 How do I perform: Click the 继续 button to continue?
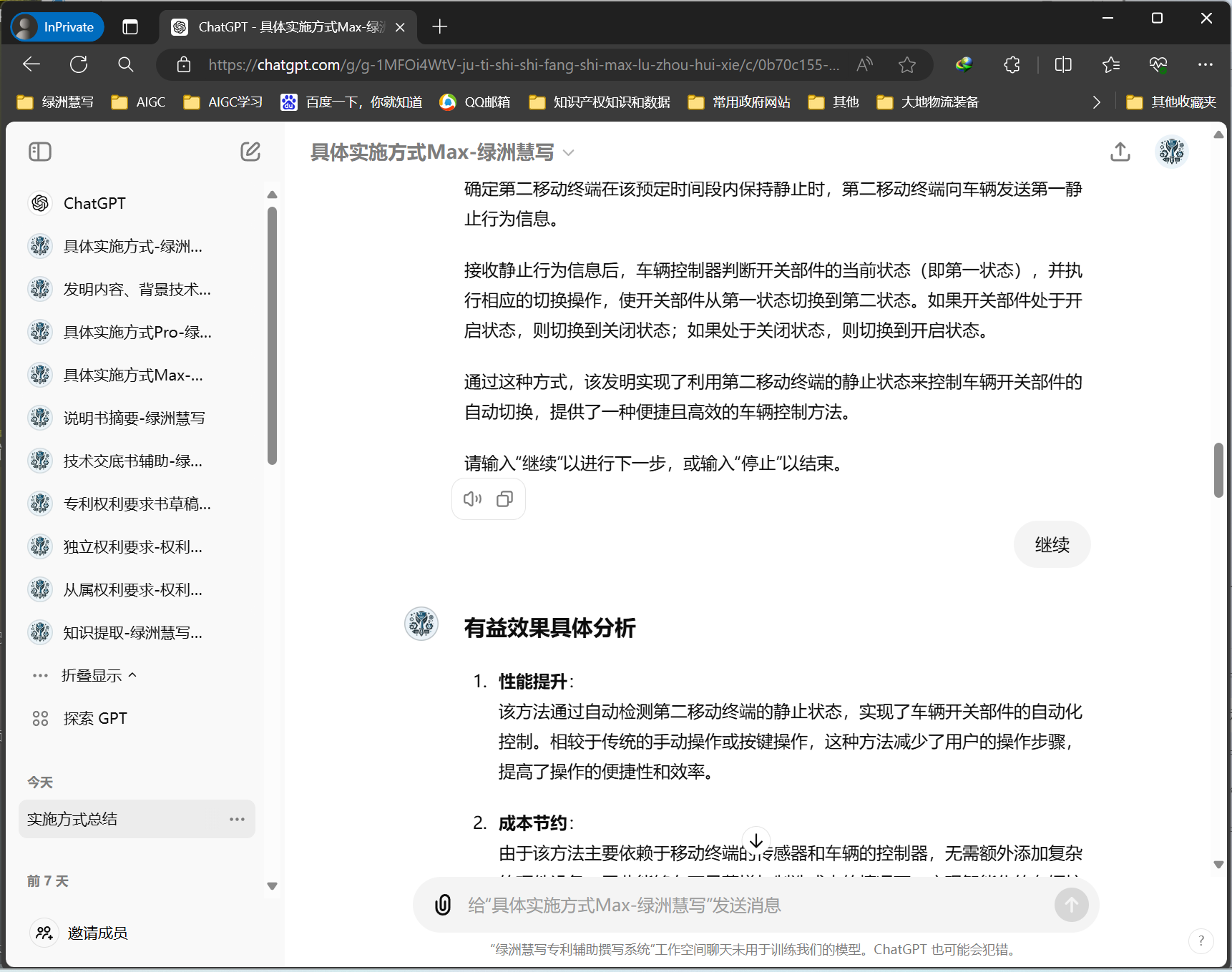(1052, 544)
